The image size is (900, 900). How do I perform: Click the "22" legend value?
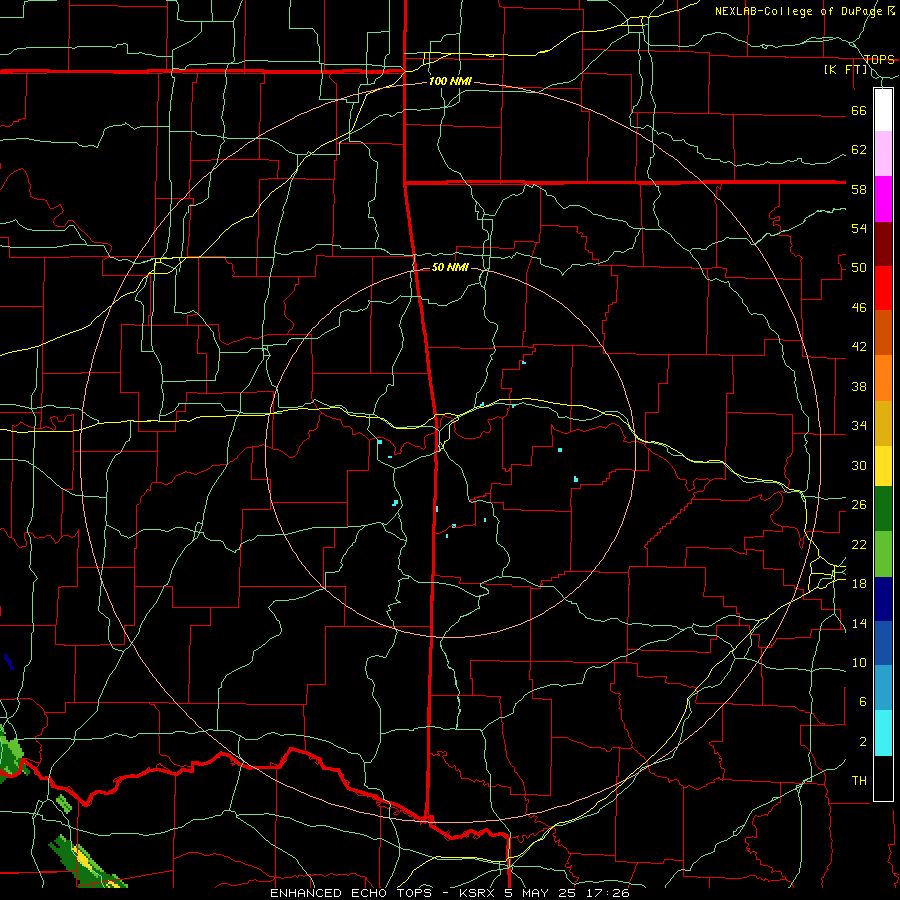coord(859,544)
